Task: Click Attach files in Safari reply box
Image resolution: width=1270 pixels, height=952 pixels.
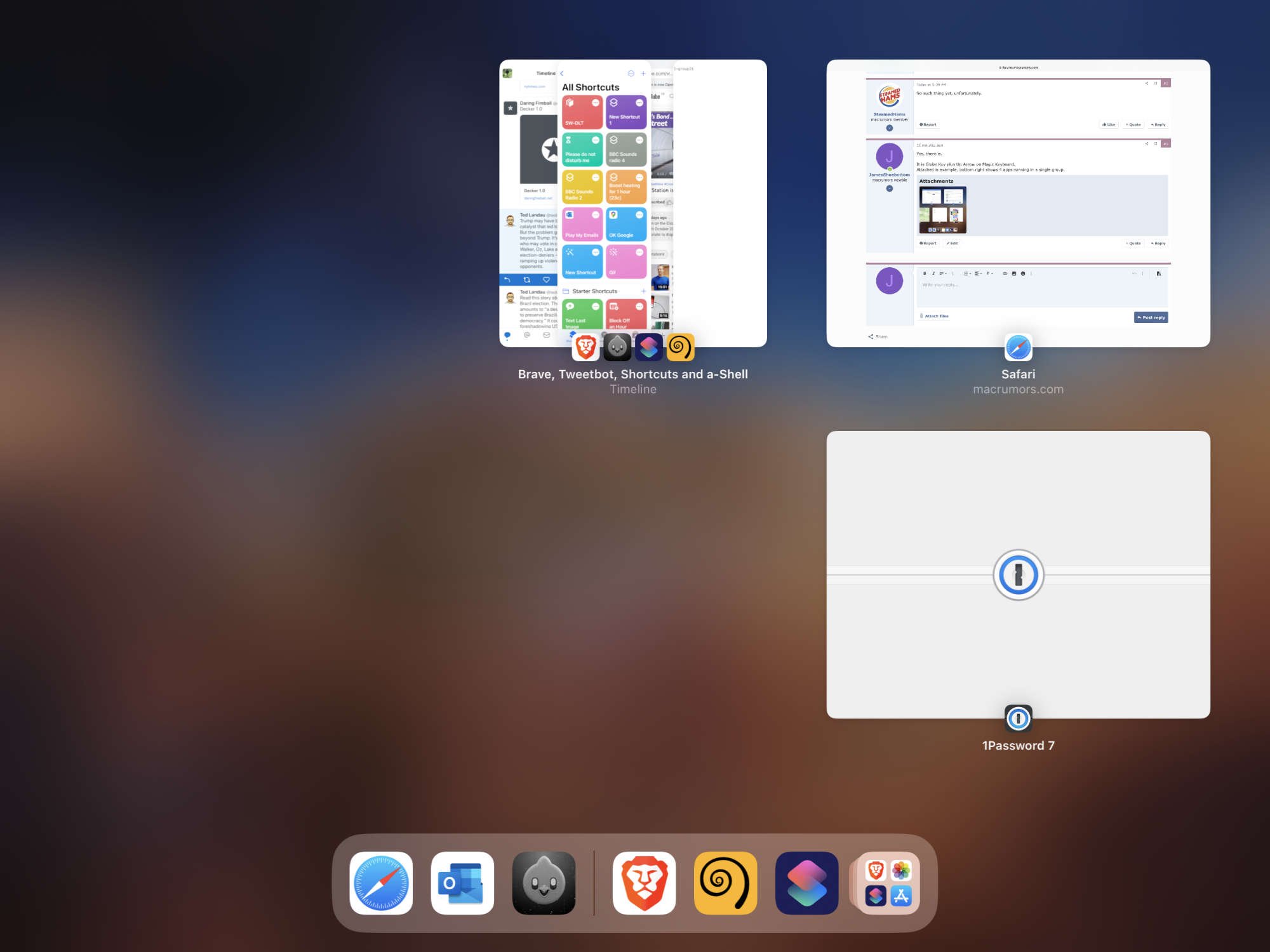Action: 934,316
